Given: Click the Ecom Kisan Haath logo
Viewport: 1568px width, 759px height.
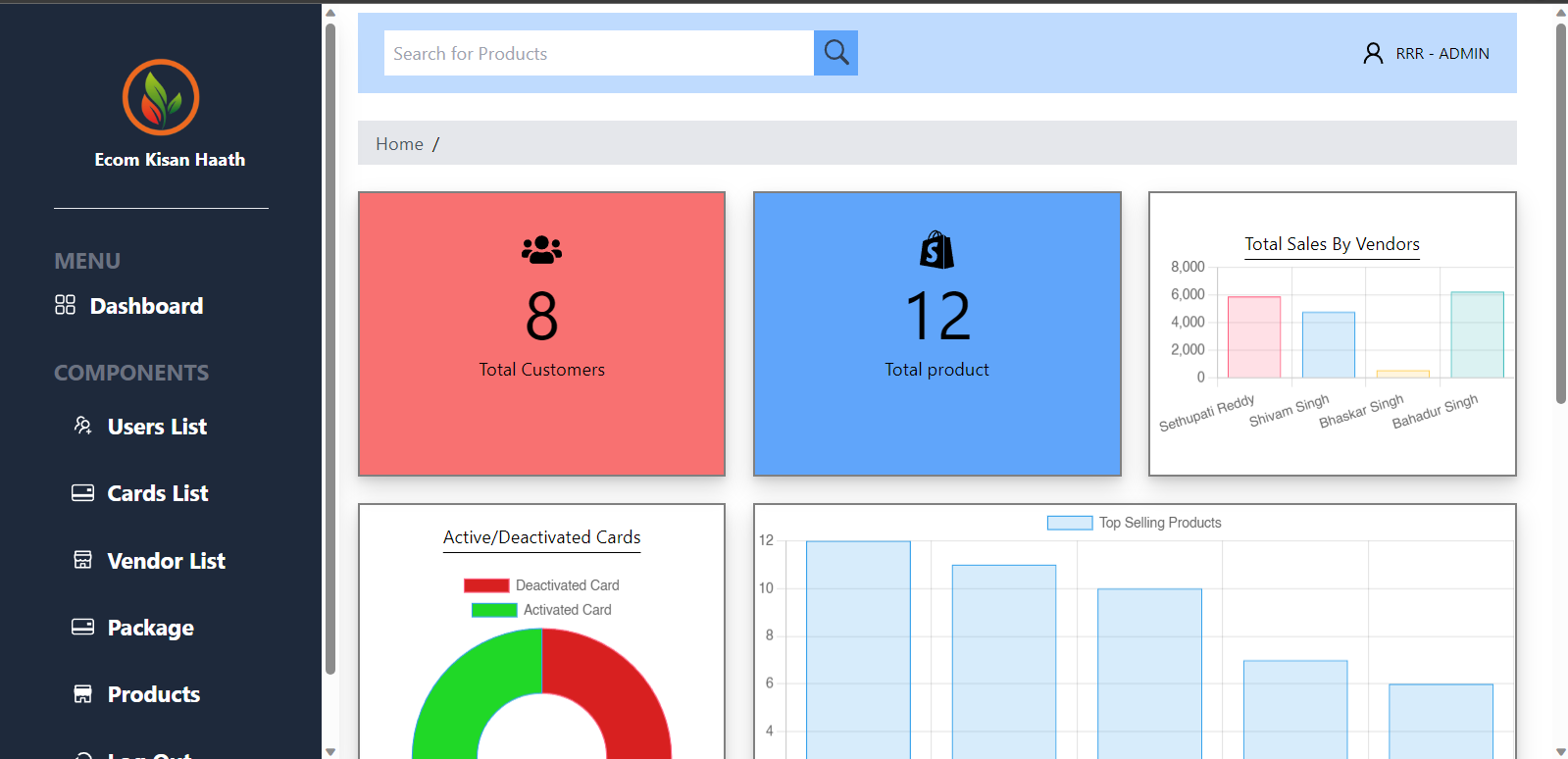Looking at the screenshot, I should point(161,97).
